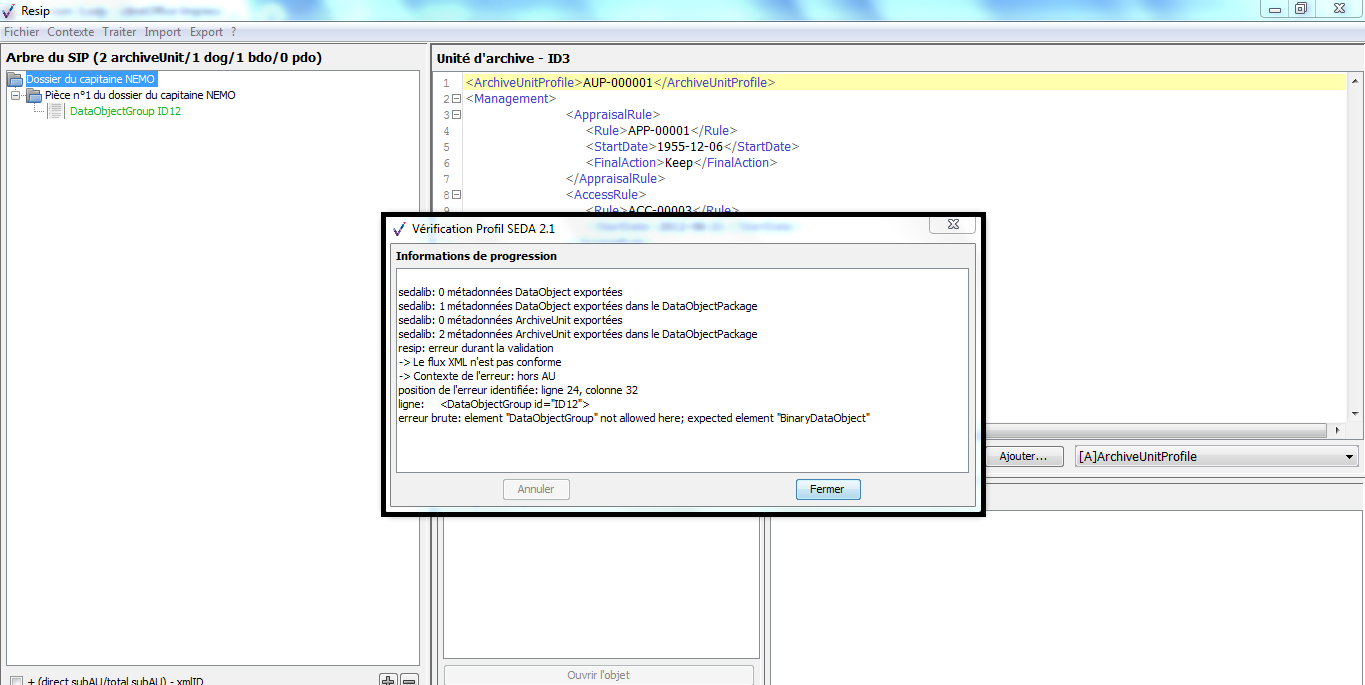Click the Pièce n°1 folder icon

pos(34,95)
